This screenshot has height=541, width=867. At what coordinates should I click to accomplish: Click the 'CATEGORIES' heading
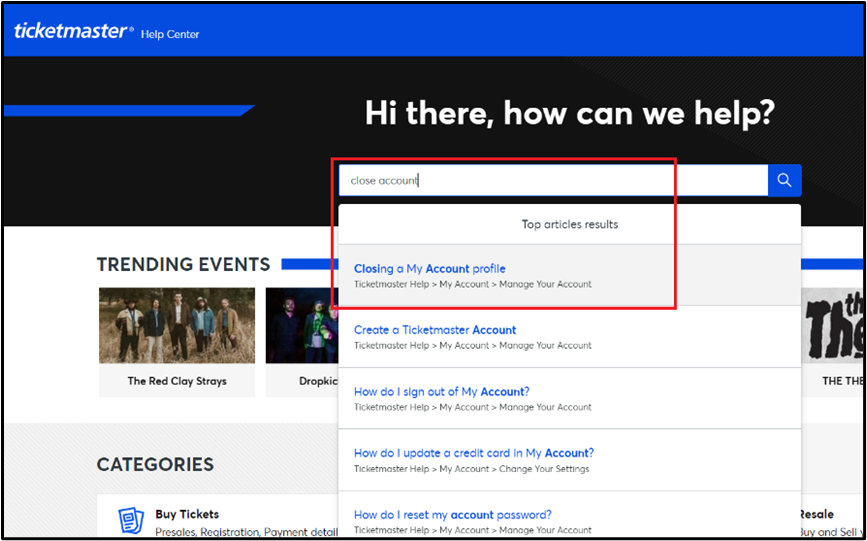155,464
